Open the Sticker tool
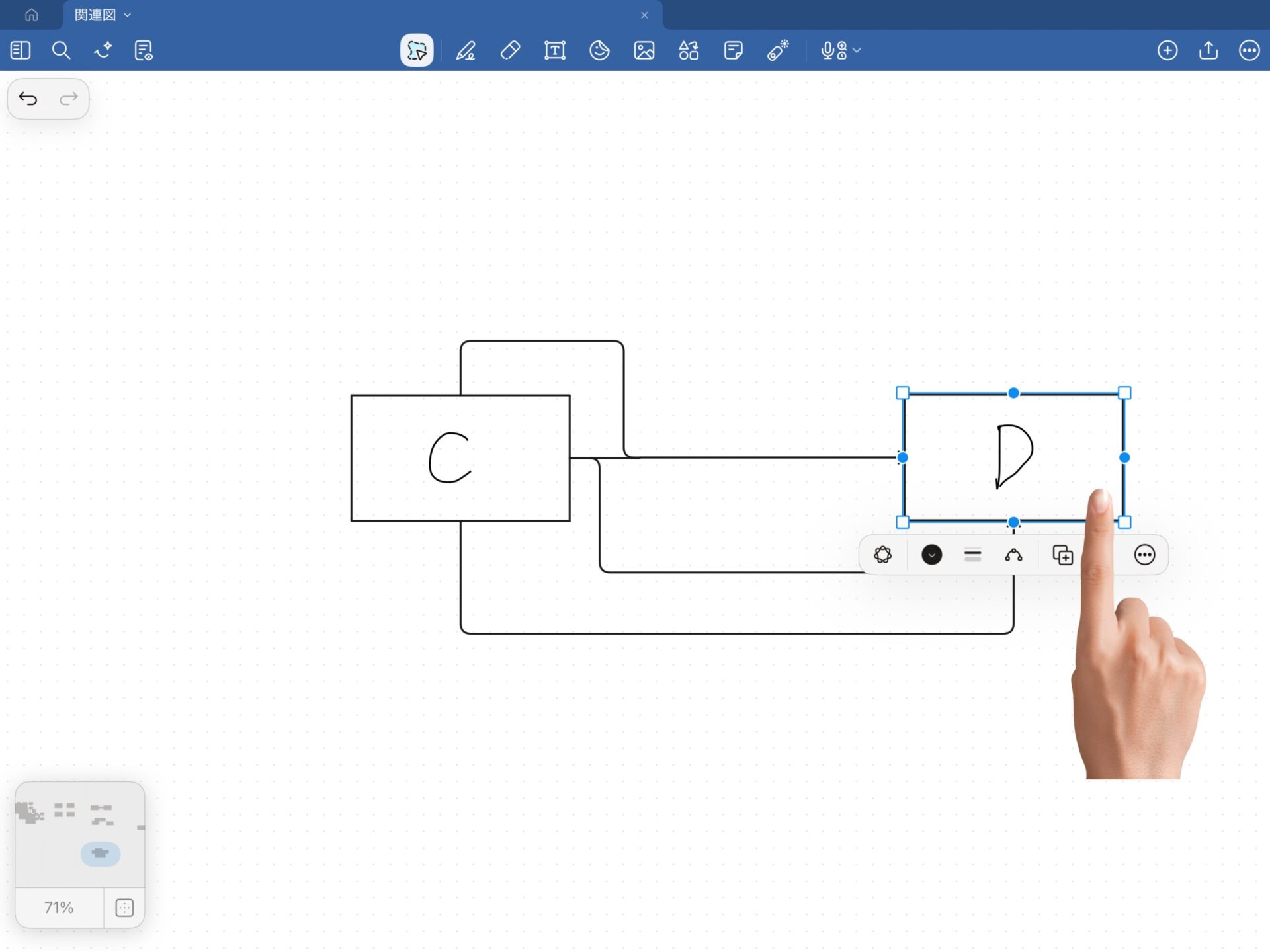Viewport: 1270px width, 952px height. click(x=599, y=50)
